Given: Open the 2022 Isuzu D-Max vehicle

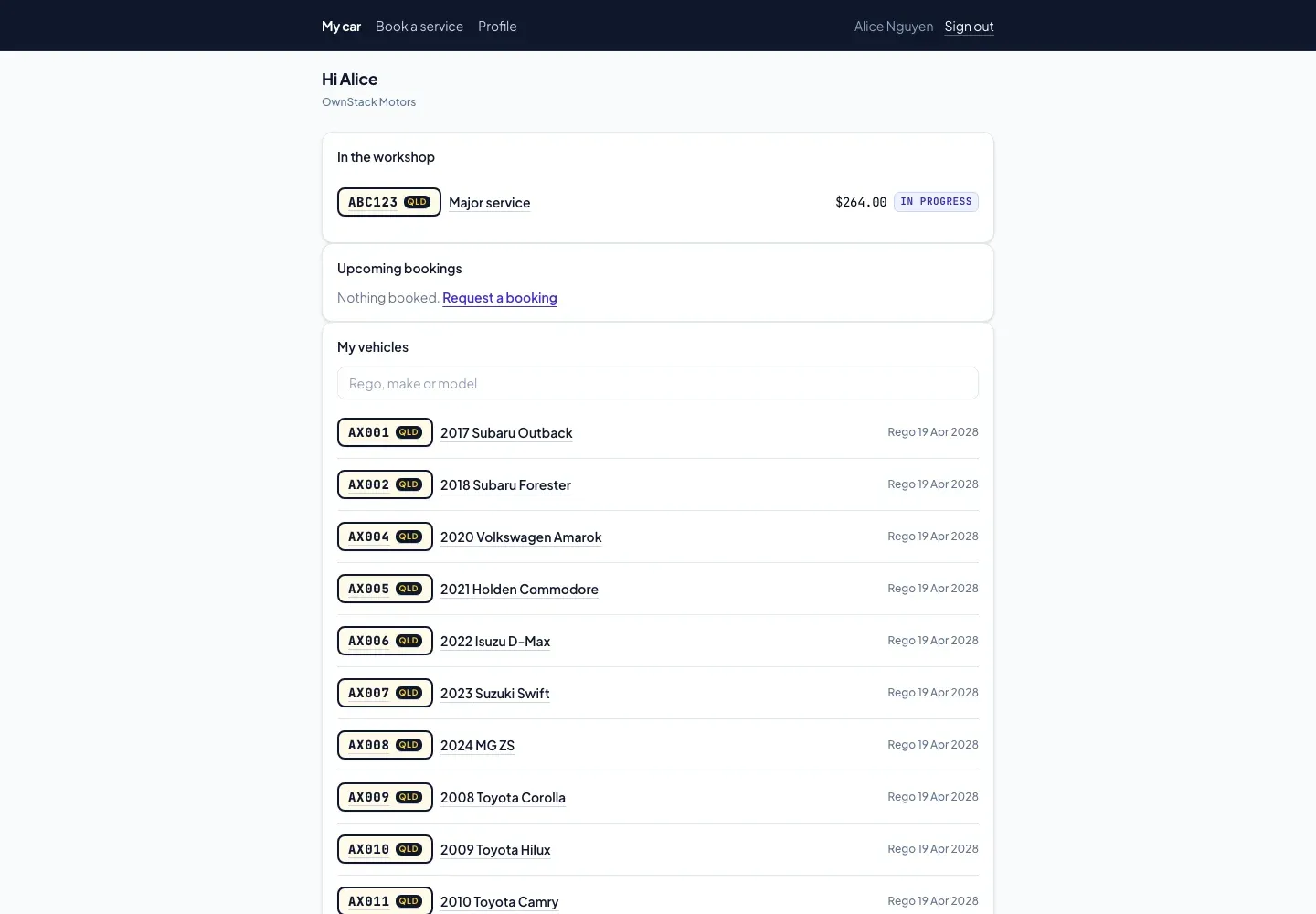Looking at the screenshot, I should [495, 641].
